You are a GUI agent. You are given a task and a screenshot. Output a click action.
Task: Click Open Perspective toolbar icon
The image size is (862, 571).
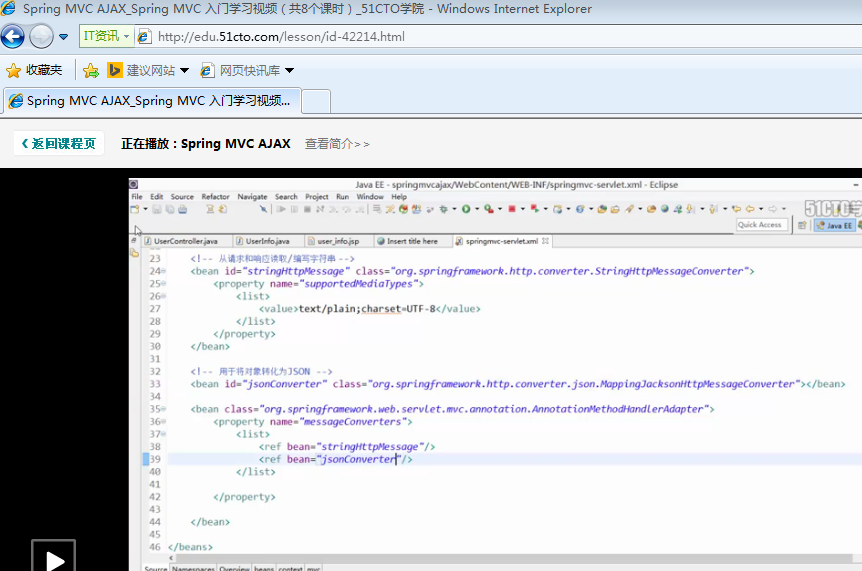coord(802,225)
